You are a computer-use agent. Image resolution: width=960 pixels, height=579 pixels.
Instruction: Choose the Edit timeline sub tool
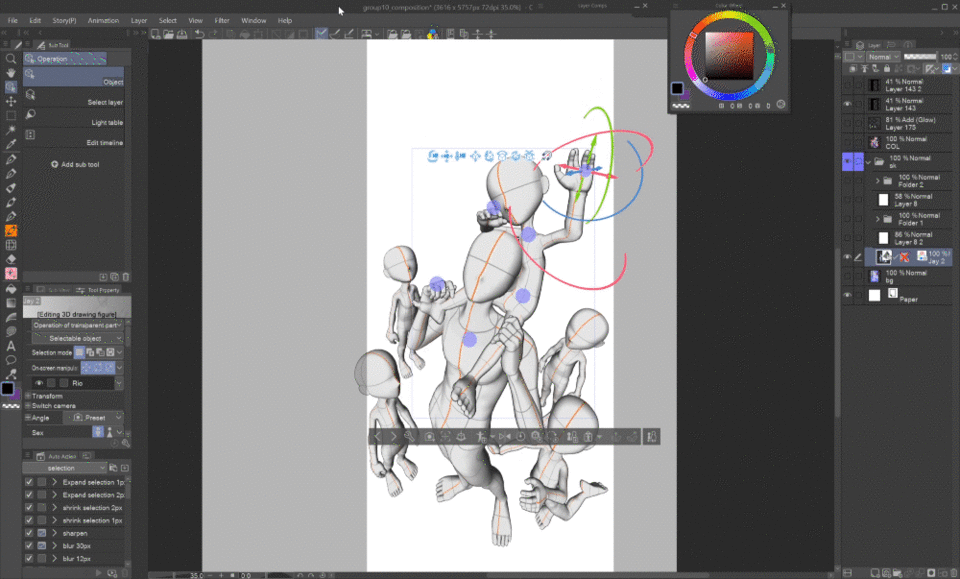(x=74, y=138)
